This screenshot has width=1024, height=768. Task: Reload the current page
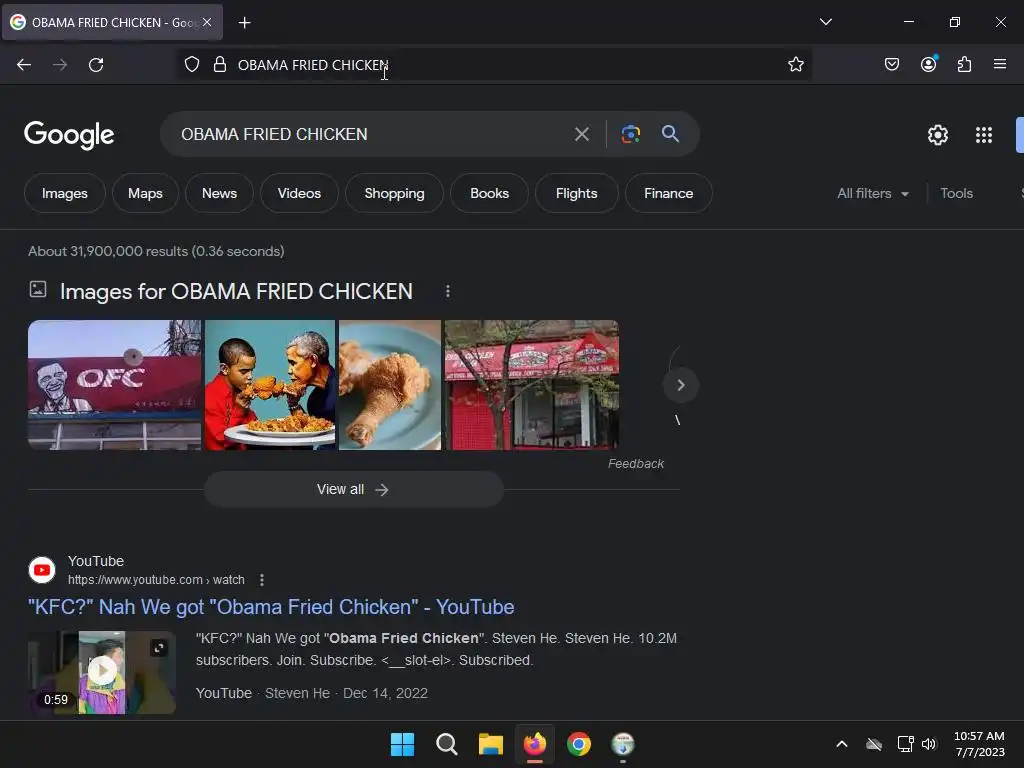pyautogui.click(x=96, y=65)
